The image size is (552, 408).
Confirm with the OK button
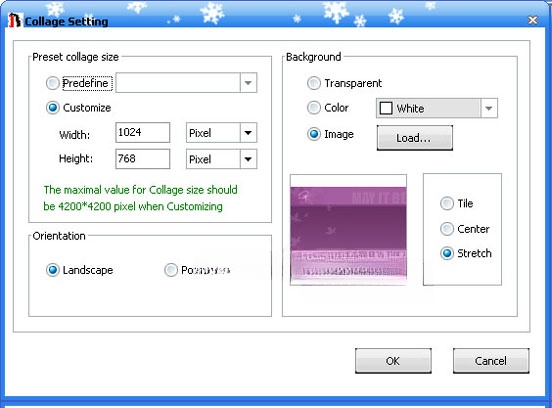tap(393, 361)
